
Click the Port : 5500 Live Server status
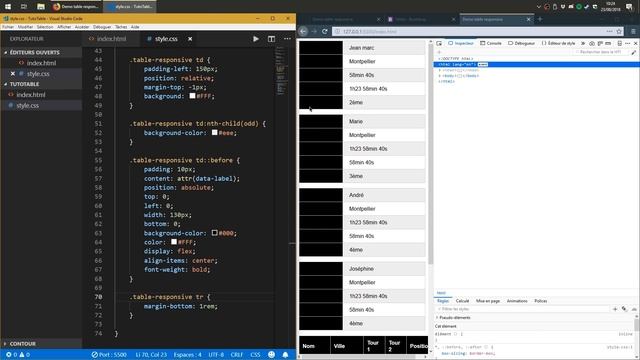109,355
